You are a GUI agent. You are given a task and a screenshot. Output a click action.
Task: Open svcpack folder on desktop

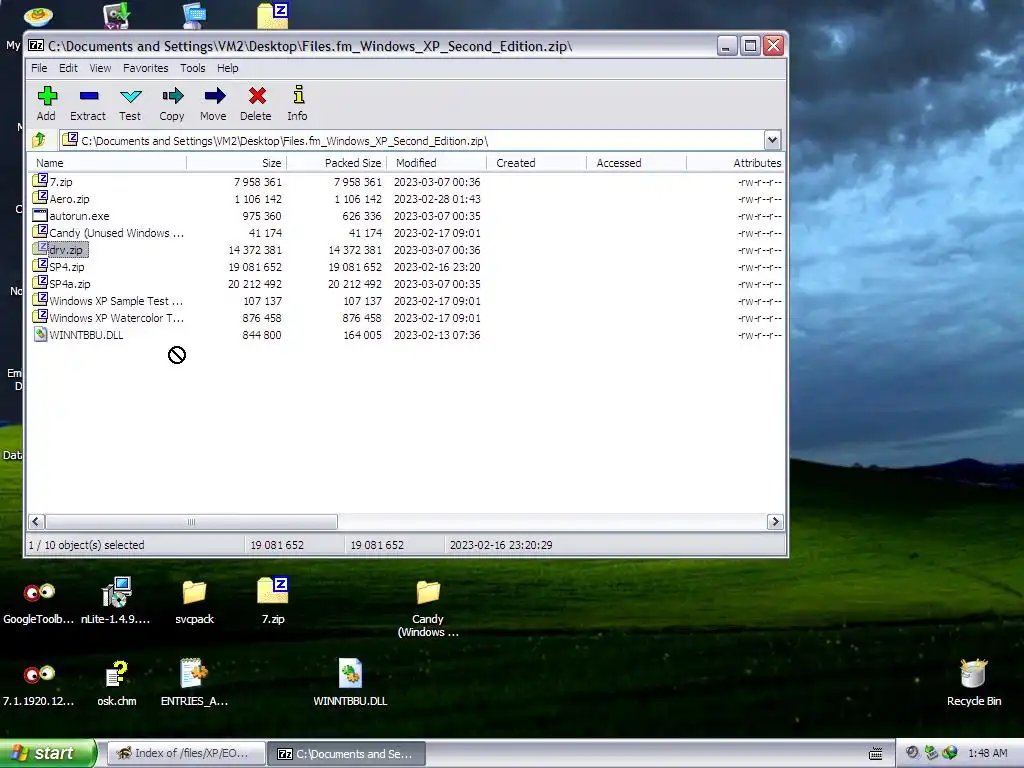pos(194,592)
